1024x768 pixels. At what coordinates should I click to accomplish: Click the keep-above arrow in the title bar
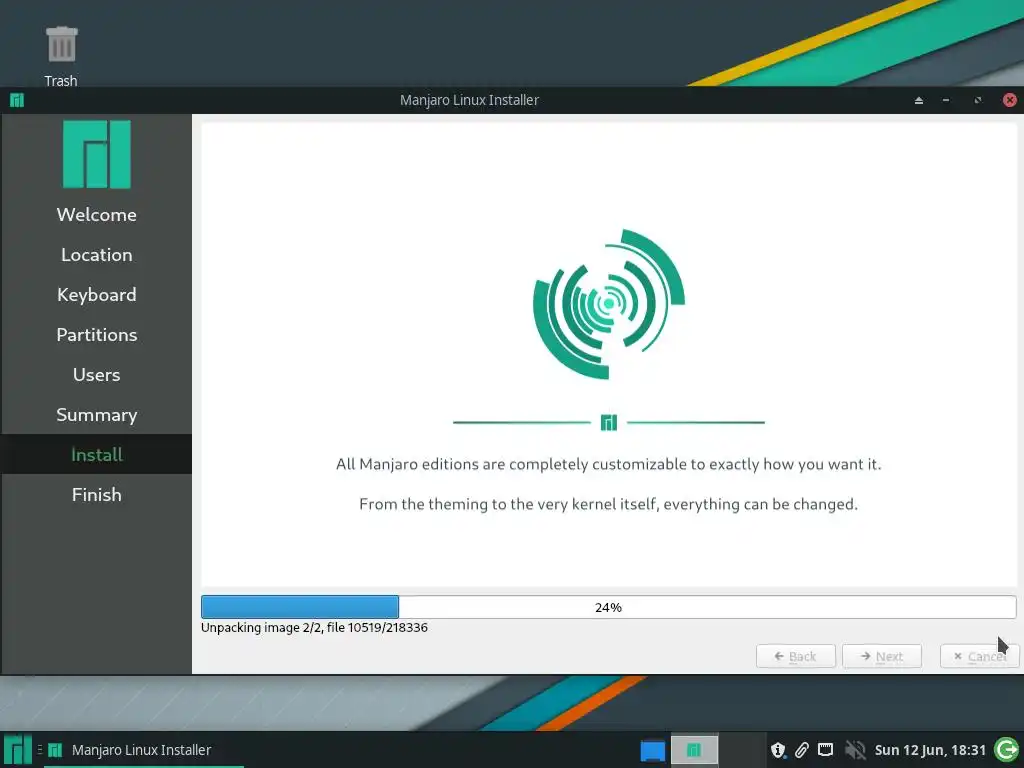919,100
